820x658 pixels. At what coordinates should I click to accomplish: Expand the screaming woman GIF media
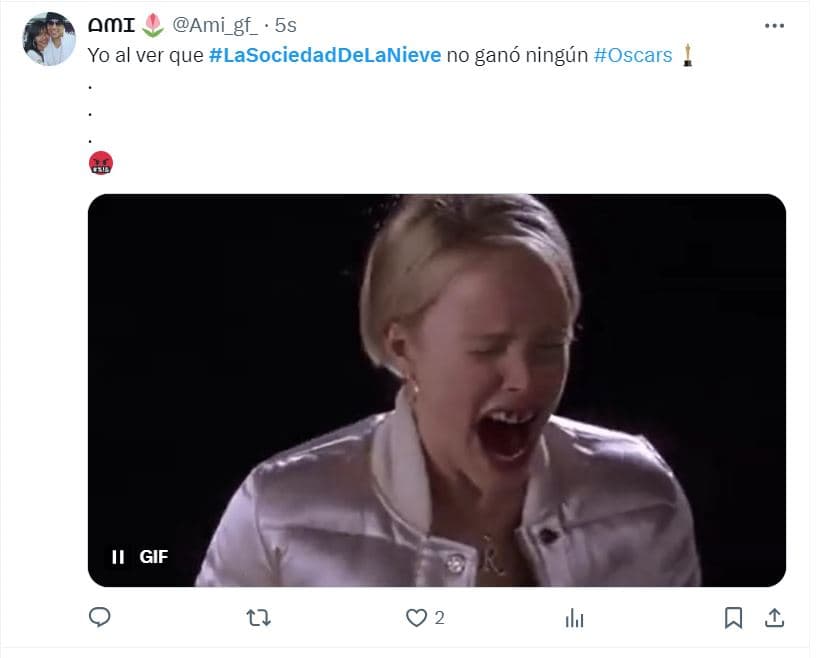[x=436, y=390]
